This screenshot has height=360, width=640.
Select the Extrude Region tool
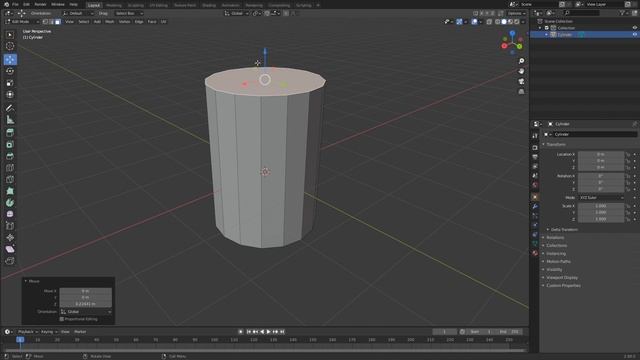tap(10, 133)
